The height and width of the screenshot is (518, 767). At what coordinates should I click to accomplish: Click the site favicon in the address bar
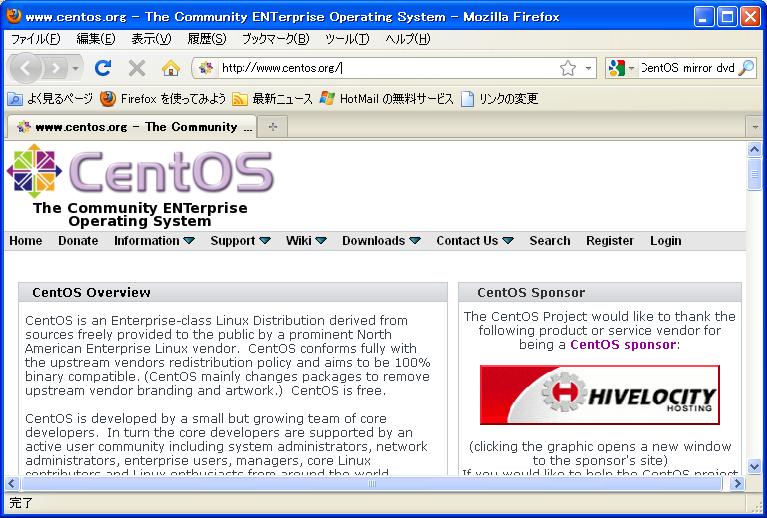[206, 68]
